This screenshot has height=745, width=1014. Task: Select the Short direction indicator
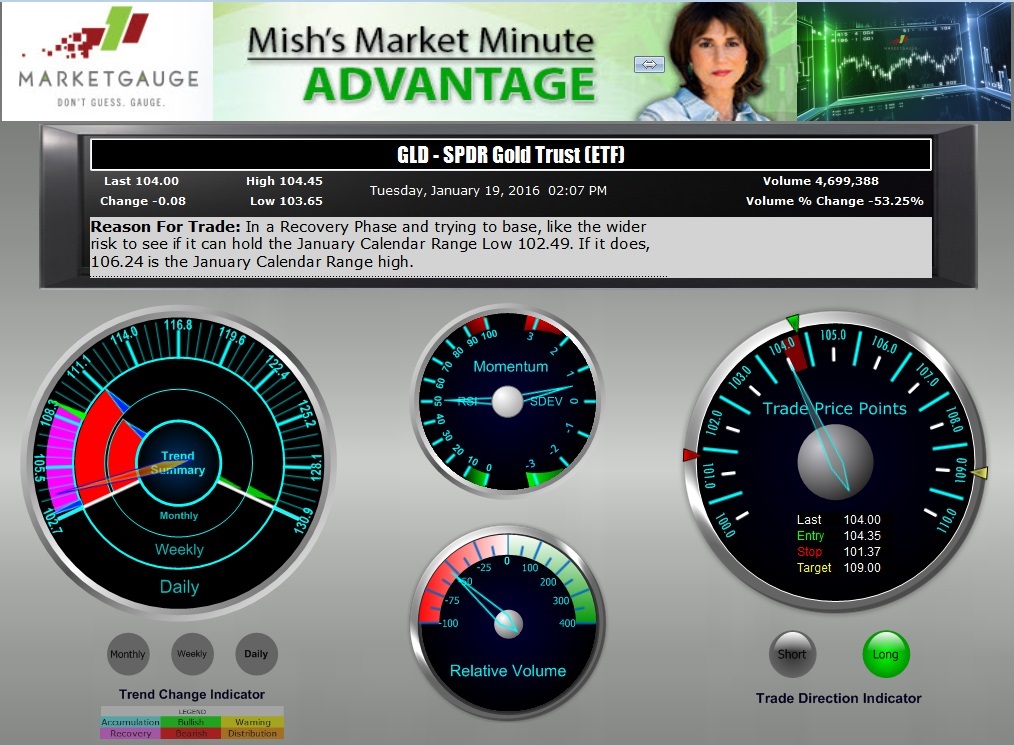[792, 655]
